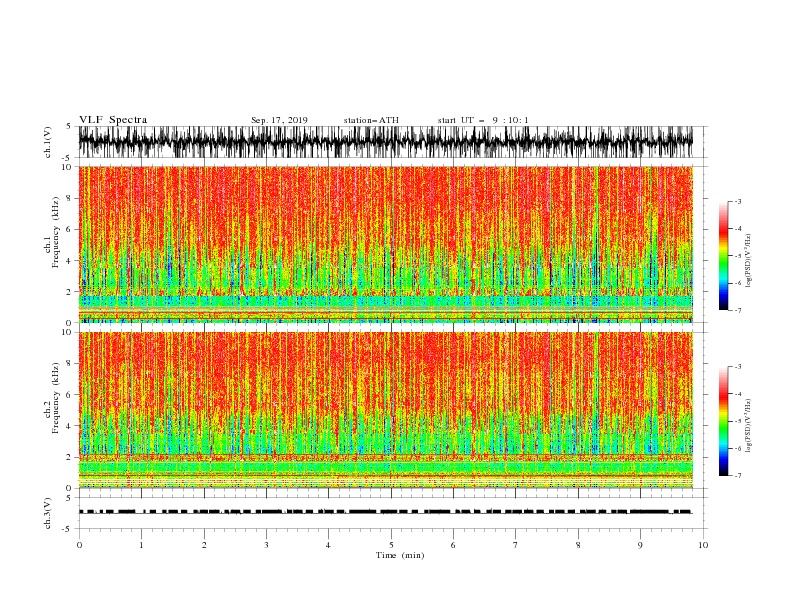Click the 6 kHz tick label on ch.2 axis
The height and width of the screenshot is (612, 792).
point(69,394)
